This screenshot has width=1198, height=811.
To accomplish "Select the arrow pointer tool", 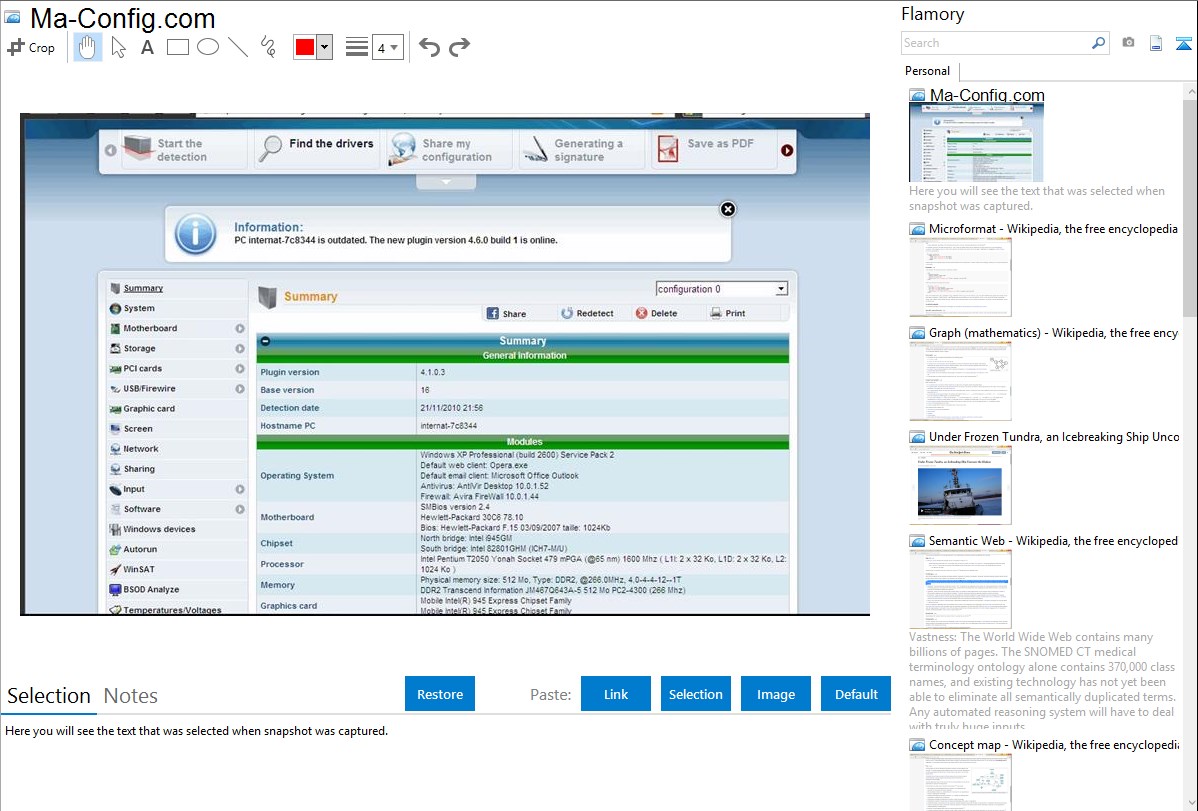I will (118, 47).
